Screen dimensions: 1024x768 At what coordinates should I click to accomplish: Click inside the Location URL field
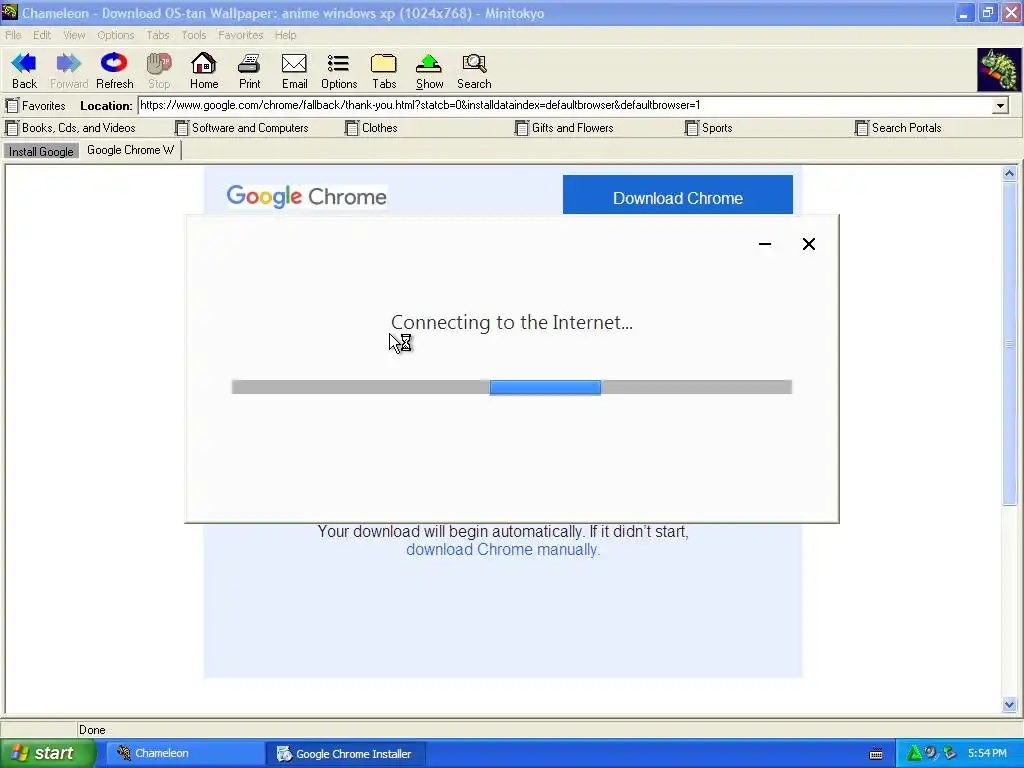(x=565, y=105)
